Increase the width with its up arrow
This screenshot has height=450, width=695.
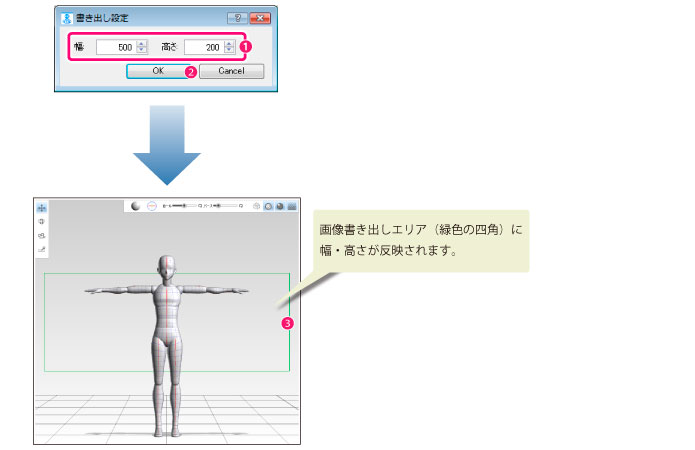click(141, 44)
